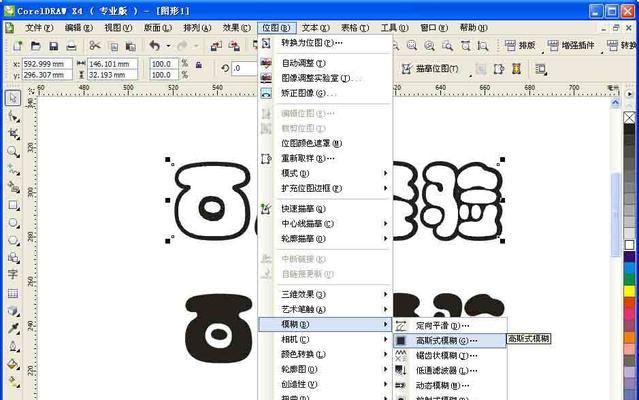639x400 pixels.
Task: Pick the white palette swatch
Action: coord(629,245)
